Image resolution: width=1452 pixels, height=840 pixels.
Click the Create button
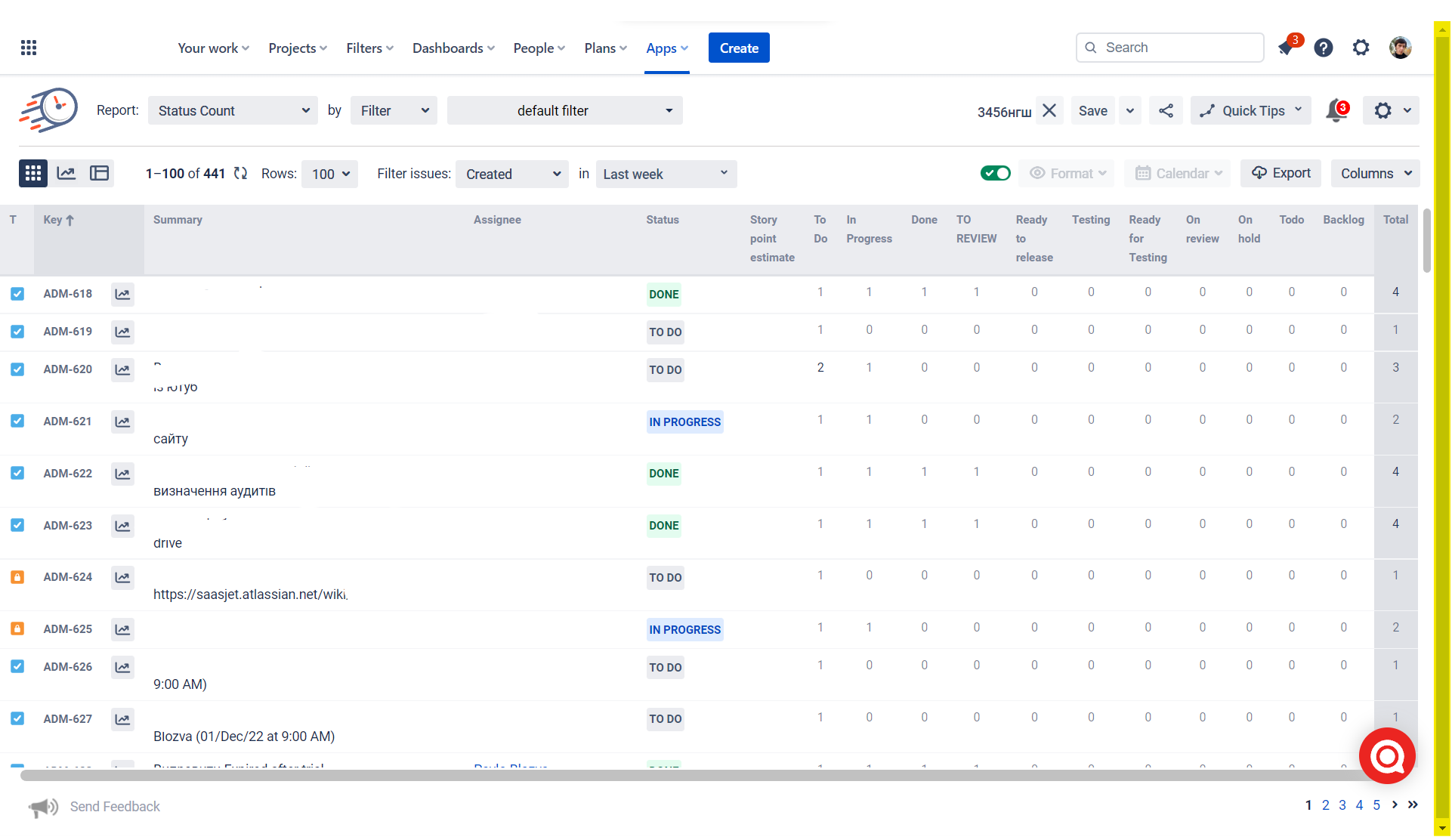click(739, 48)
